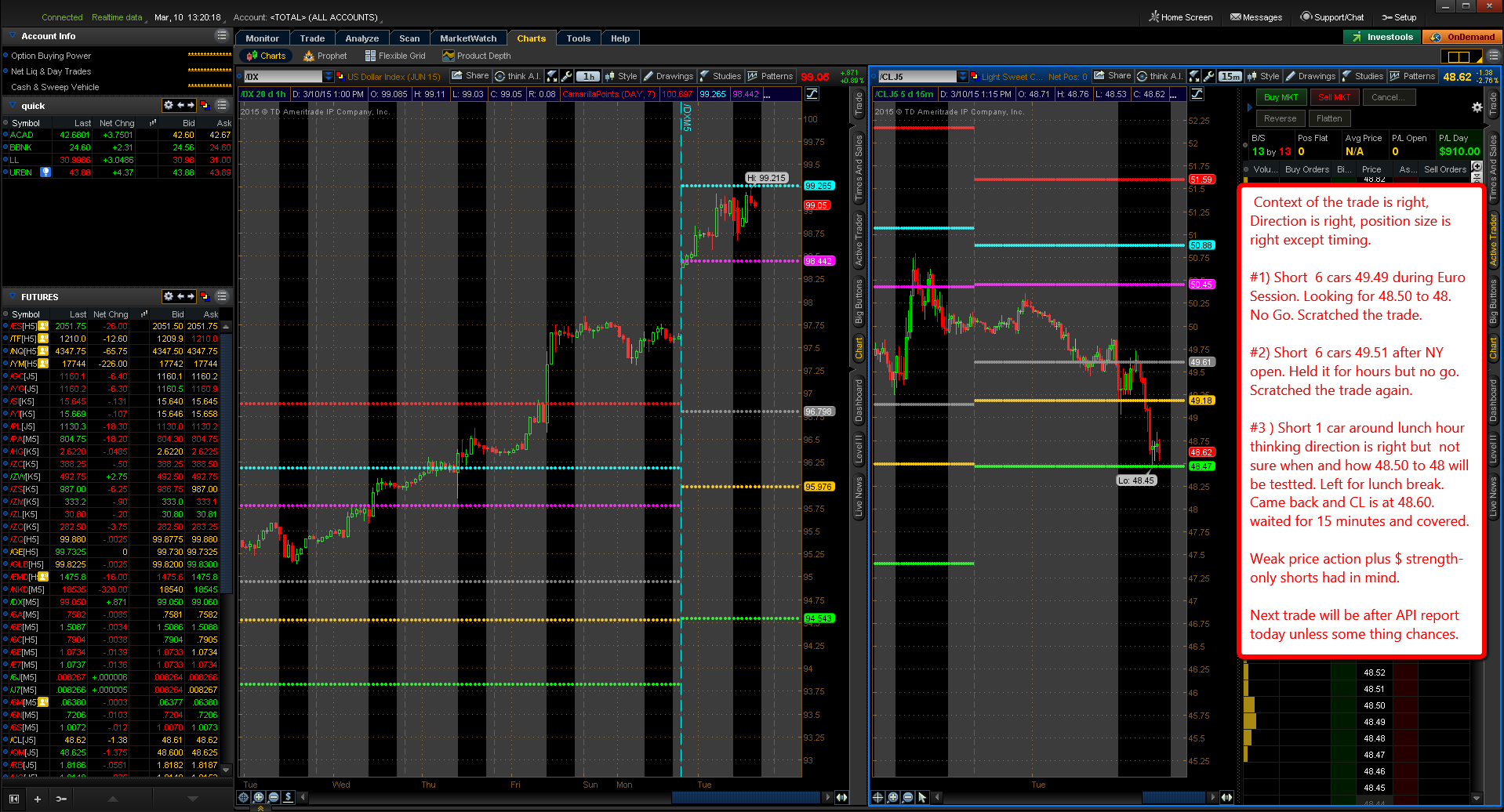Toggle expand arrows below /CLJ5 chart

pos(1226,797)
